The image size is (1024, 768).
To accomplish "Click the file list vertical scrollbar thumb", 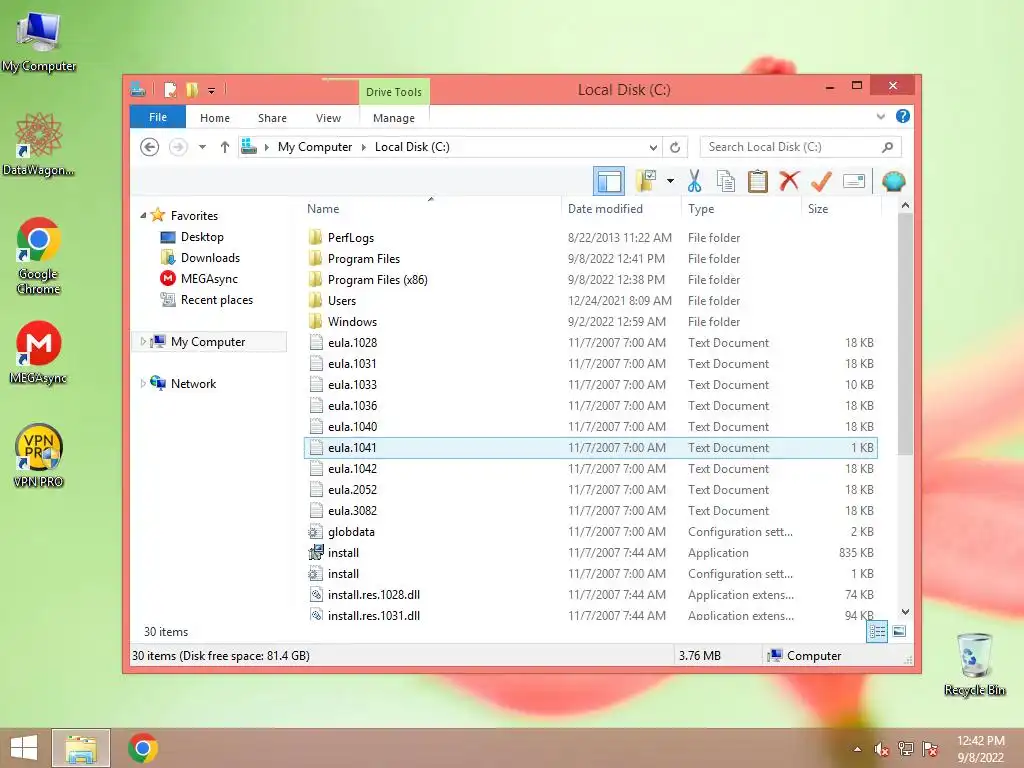I will [905, 333].
